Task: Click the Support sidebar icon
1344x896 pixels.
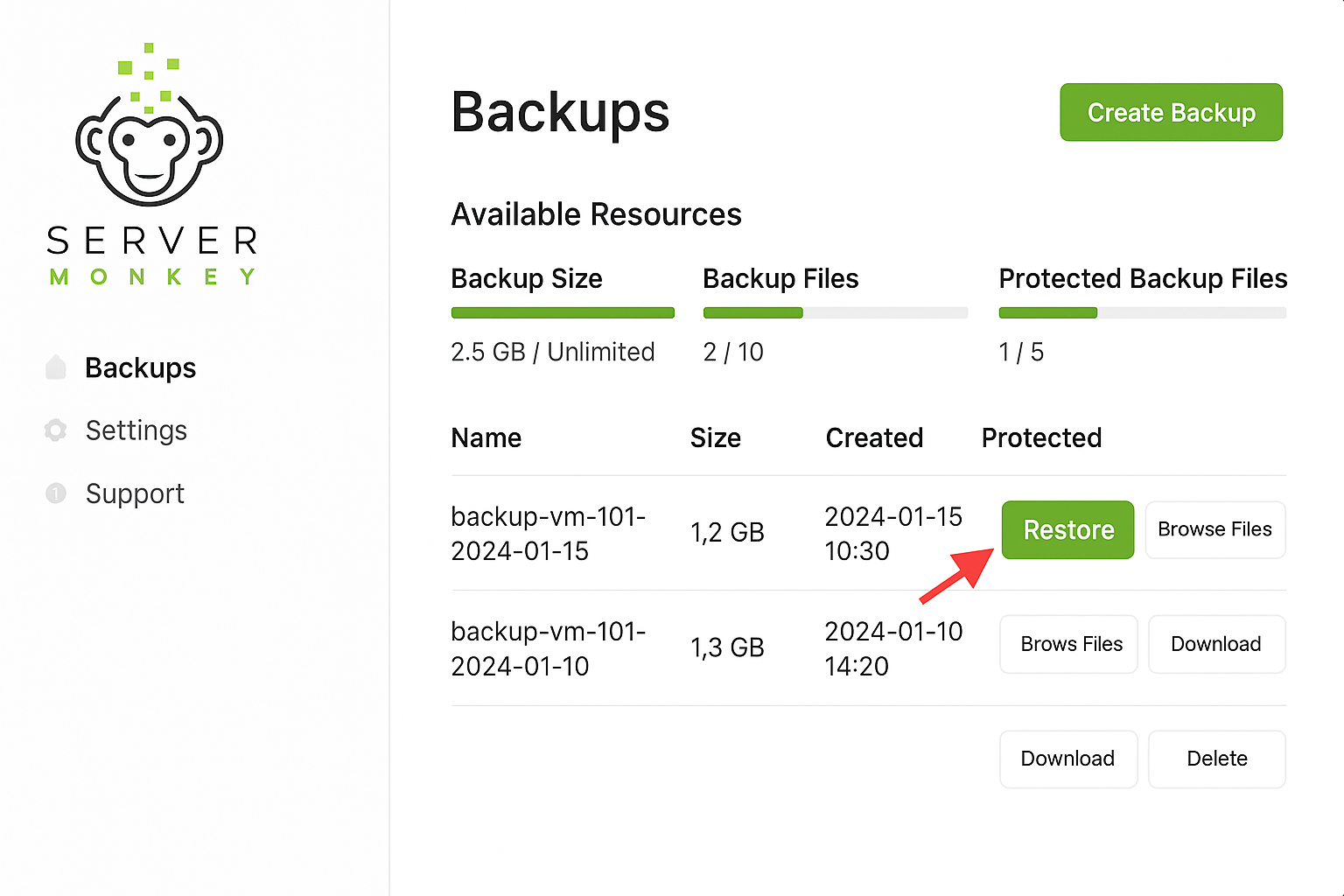Action: pos(56,493)
